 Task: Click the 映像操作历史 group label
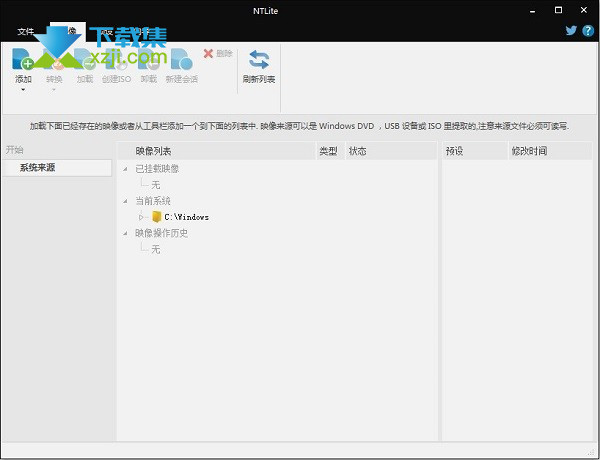coord(161,233)
